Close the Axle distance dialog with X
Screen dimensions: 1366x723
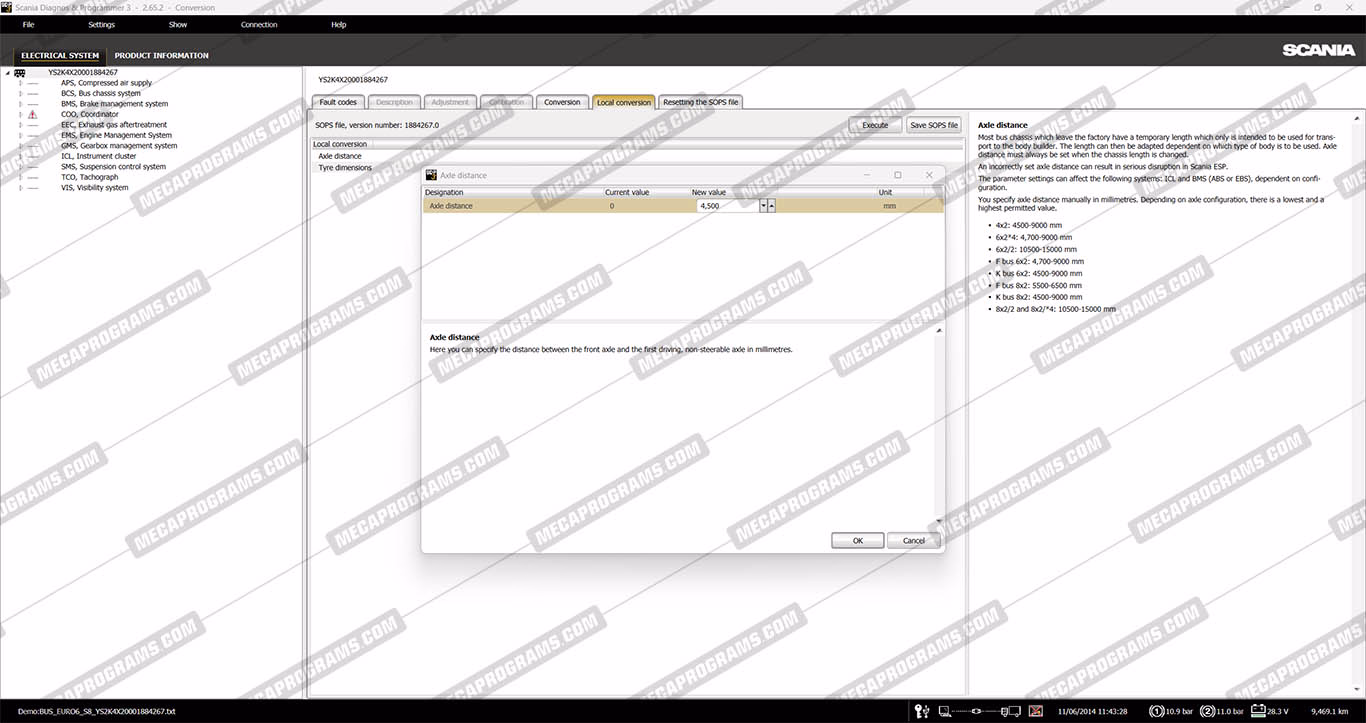click(929, 175)
